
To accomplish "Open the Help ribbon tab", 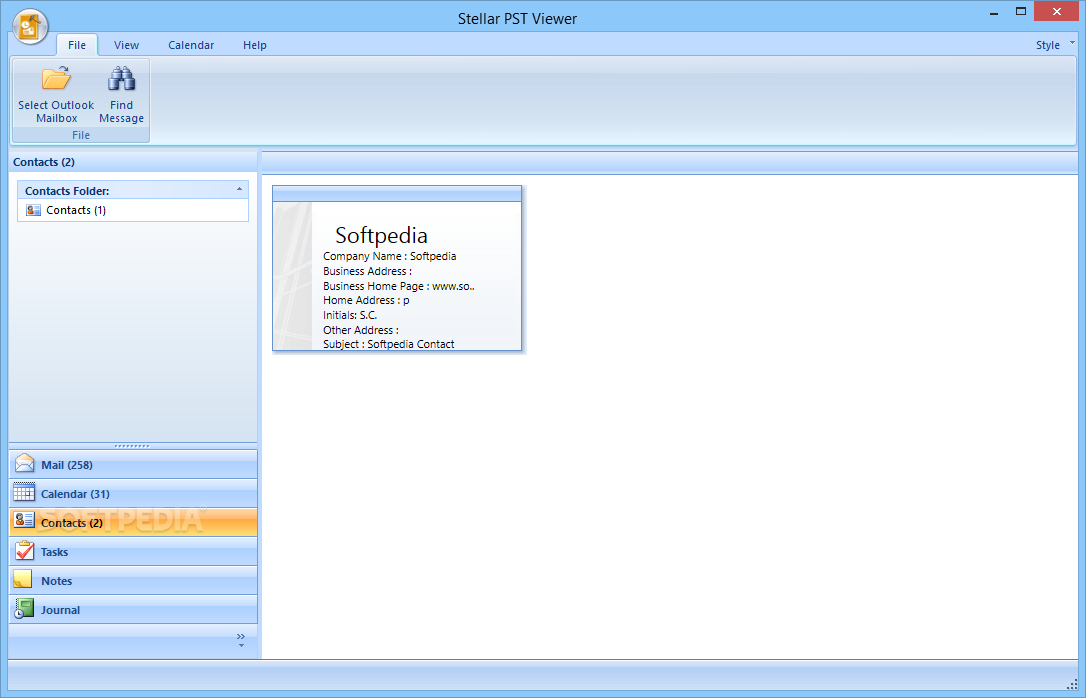I will pos(255,45).
